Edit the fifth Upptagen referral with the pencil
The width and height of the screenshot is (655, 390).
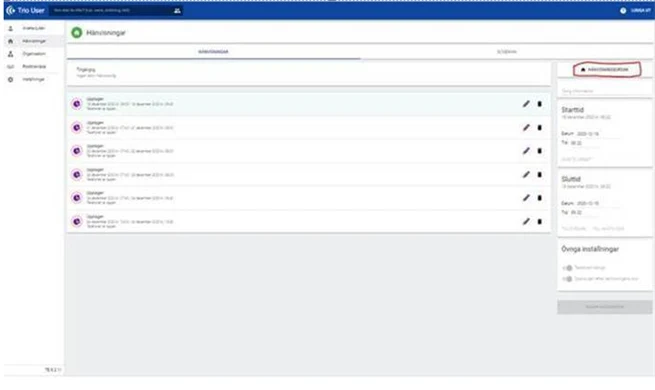pos(526,198)
